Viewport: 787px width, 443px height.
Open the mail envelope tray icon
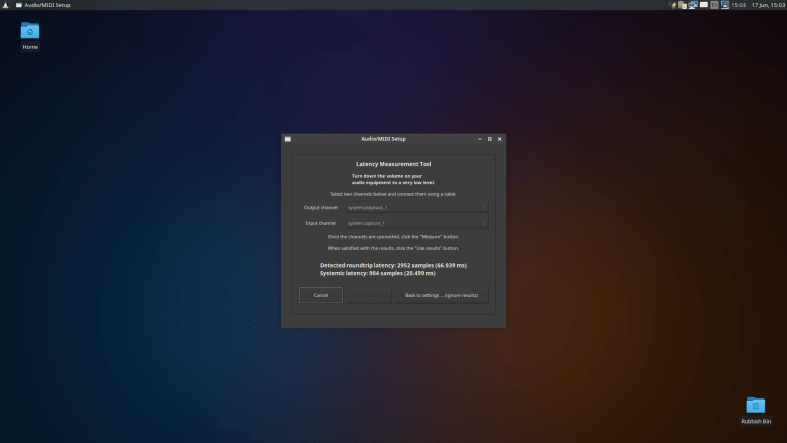704,5
